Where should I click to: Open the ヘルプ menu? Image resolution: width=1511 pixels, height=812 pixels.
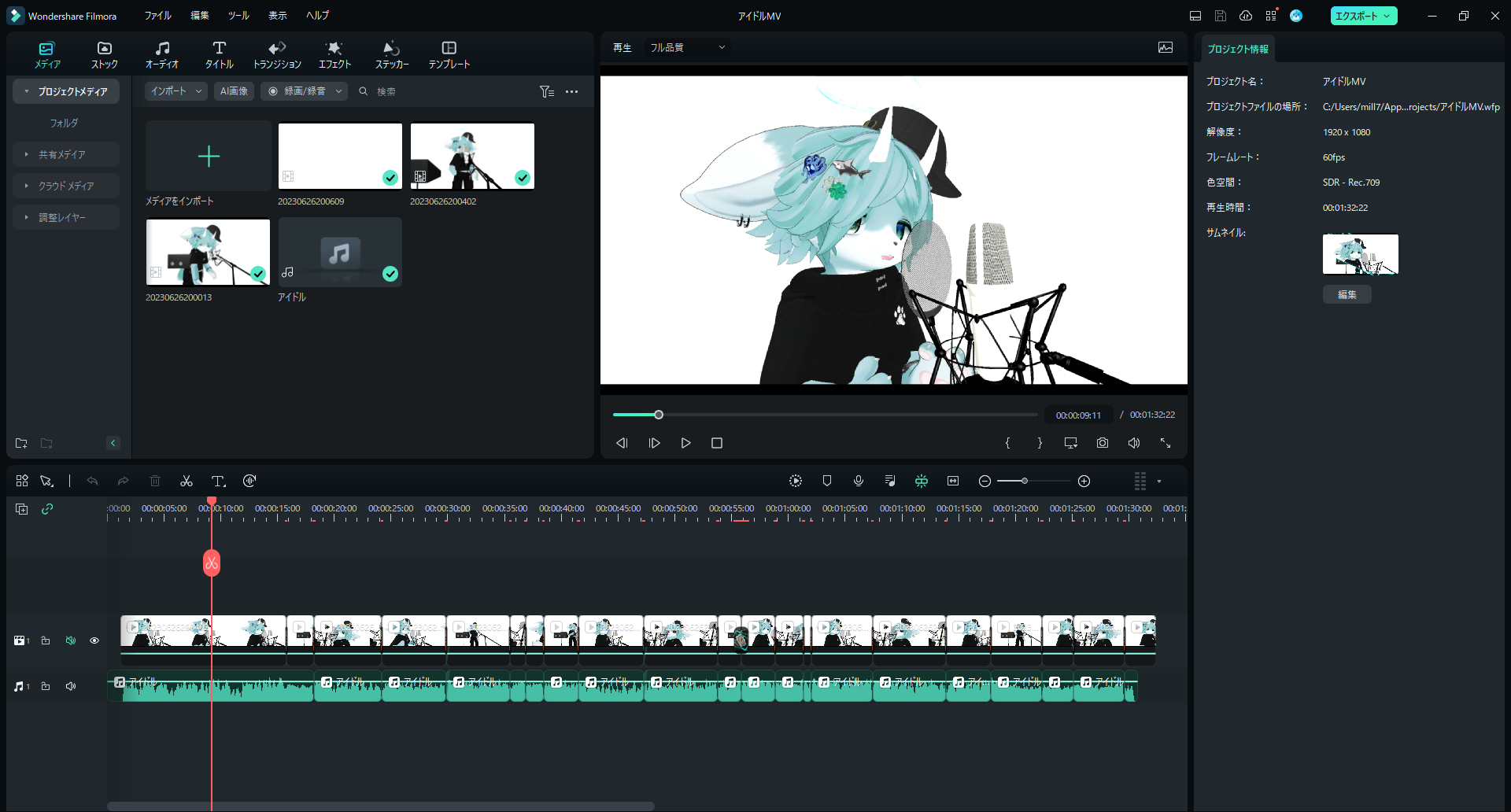[317, 16]
